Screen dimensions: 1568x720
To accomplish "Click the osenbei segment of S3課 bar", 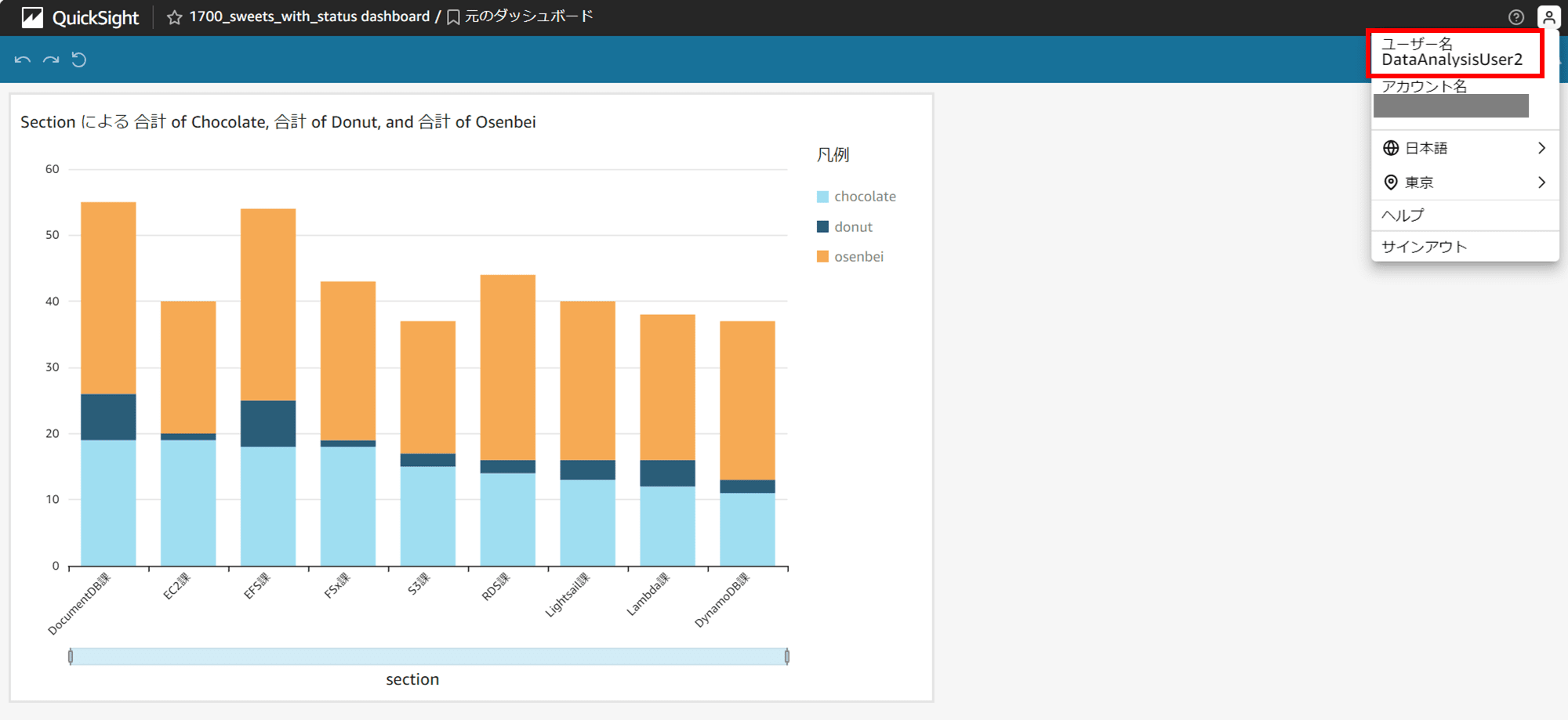I will tap(428, 388).
